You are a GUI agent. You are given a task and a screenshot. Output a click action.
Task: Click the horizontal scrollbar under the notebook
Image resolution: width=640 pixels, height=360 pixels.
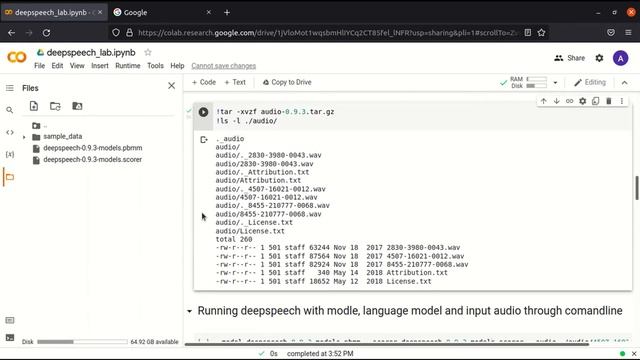tap(387, 344)
